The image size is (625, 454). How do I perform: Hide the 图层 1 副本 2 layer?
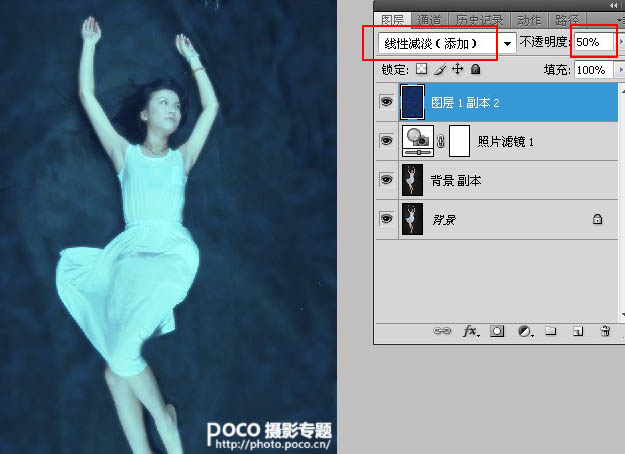point(386,102)
